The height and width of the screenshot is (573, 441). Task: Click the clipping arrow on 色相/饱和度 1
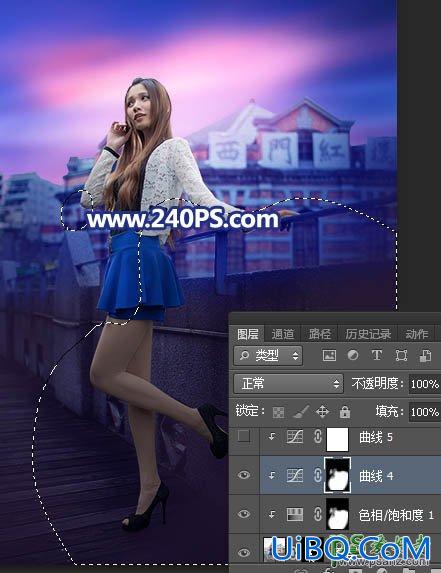coord(272,514)
